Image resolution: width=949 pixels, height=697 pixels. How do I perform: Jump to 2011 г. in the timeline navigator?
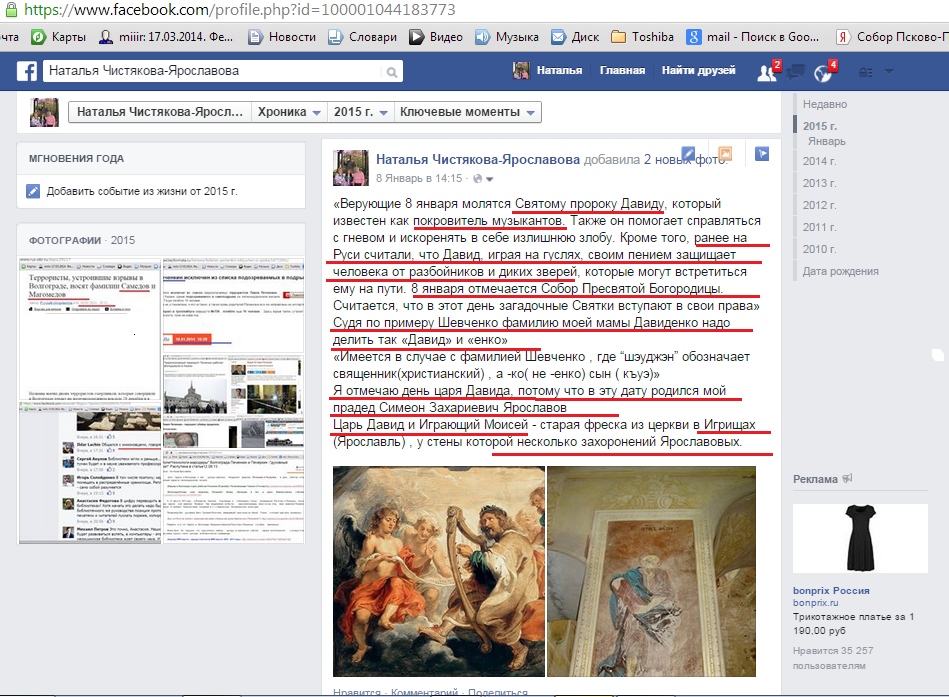tap(819, 227)
